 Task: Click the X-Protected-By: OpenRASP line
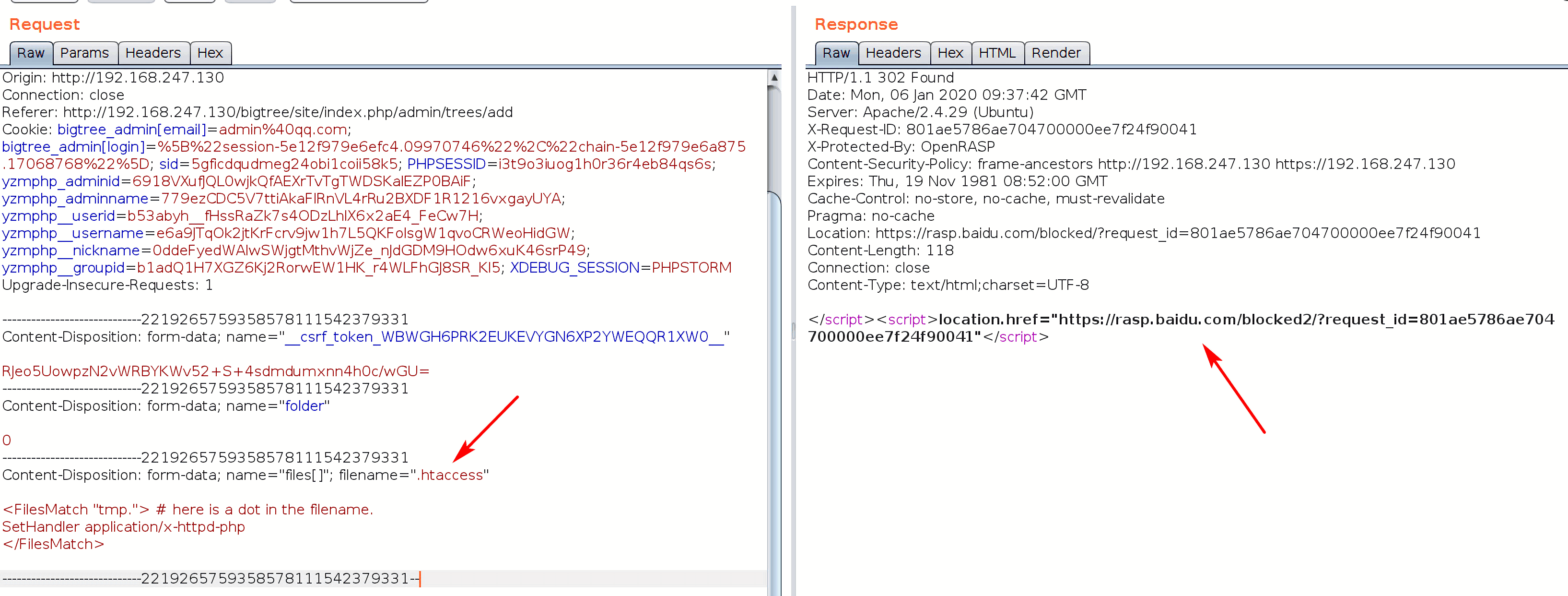click(x=901, y=147)
